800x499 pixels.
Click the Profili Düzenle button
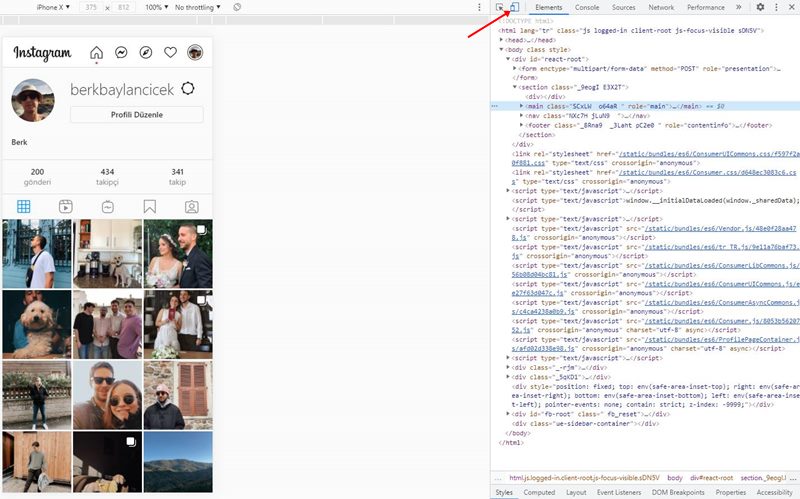click(x=137, y=115)
